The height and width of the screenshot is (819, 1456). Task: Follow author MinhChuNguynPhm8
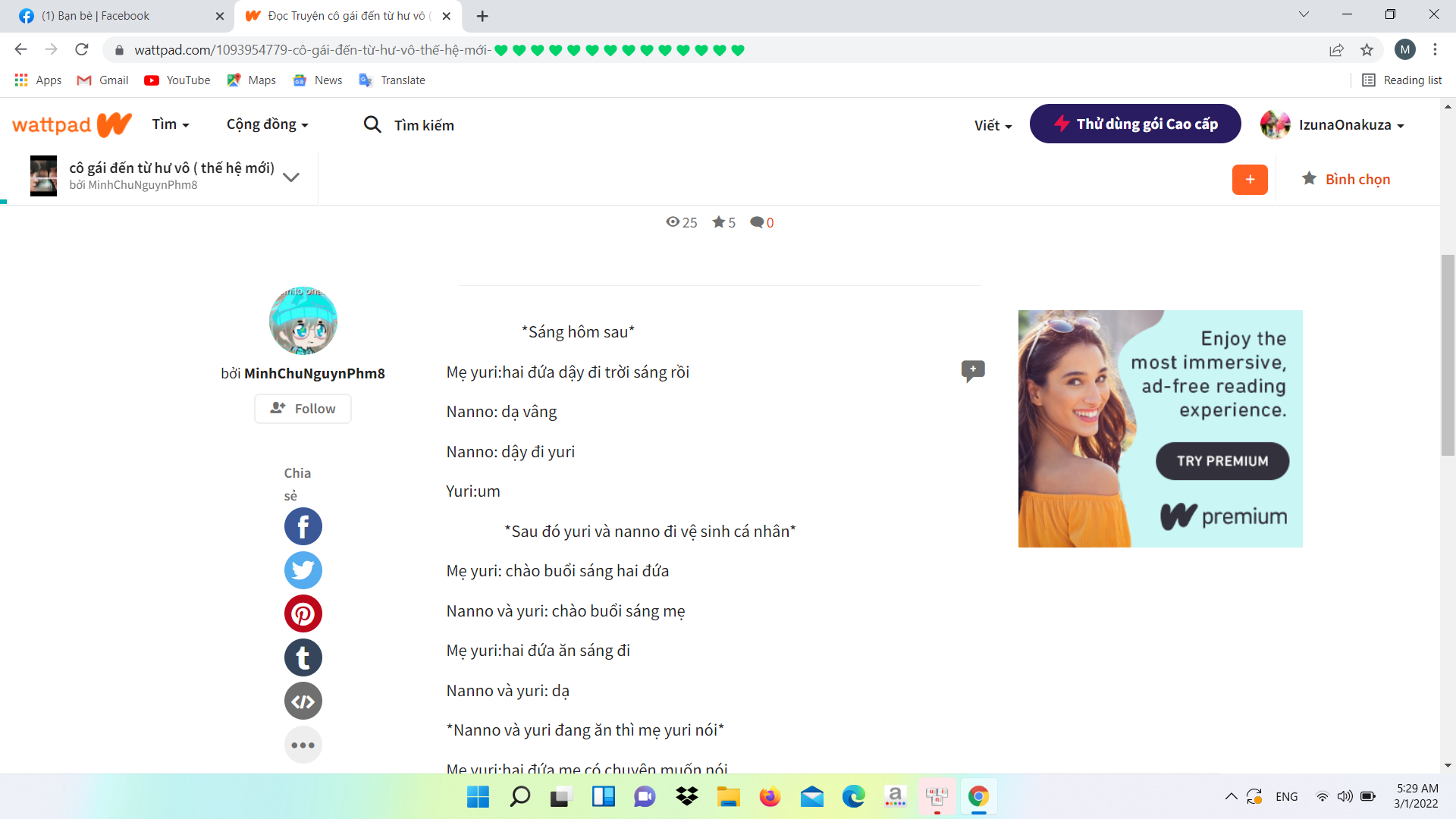tap(303, 409)
